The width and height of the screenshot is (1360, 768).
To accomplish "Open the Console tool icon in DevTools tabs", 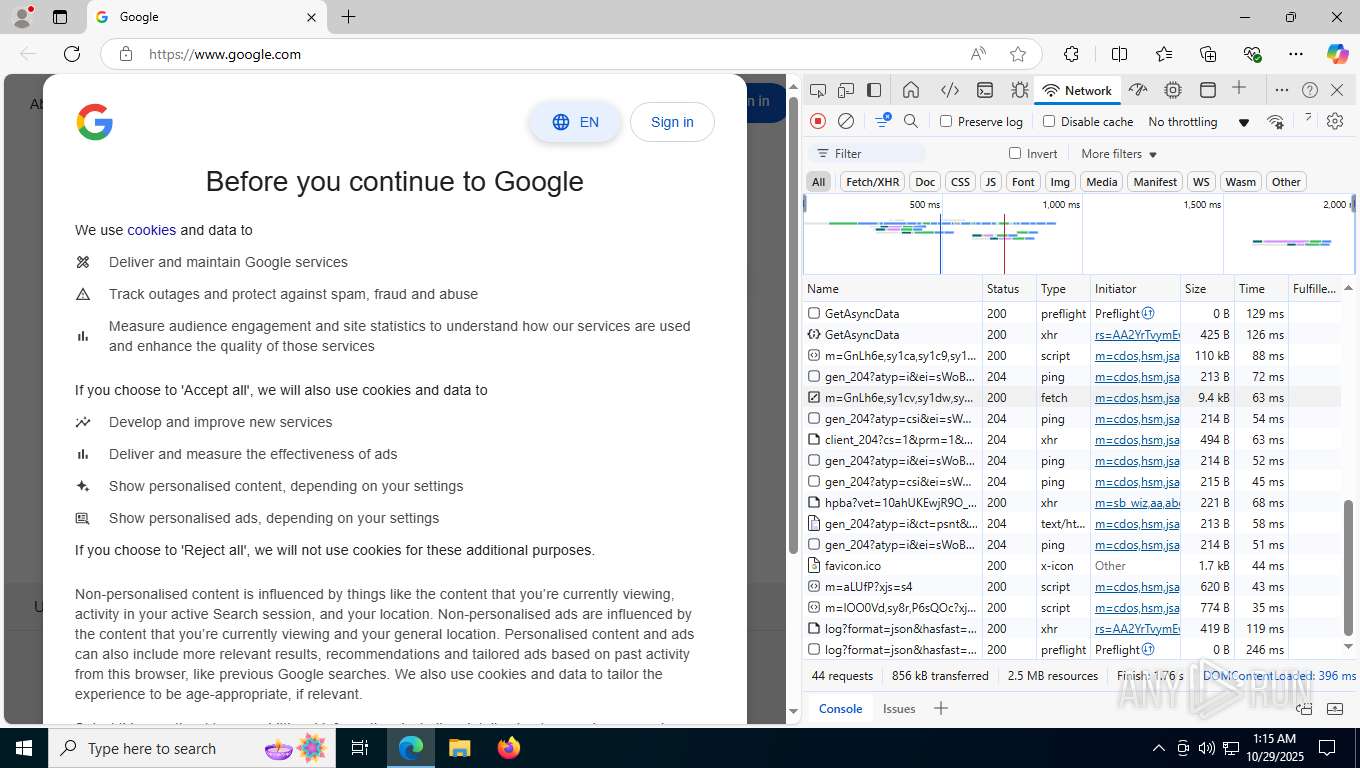I will point(985,90).
